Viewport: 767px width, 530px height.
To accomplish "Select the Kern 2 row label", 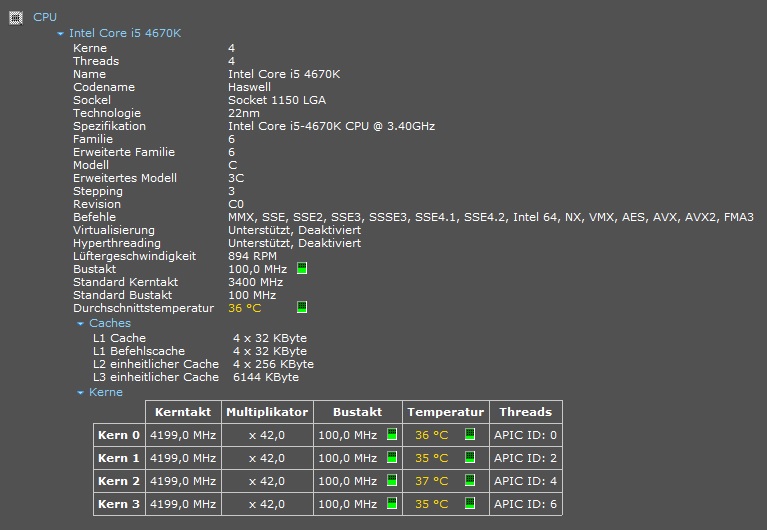I will click(119, 481).
